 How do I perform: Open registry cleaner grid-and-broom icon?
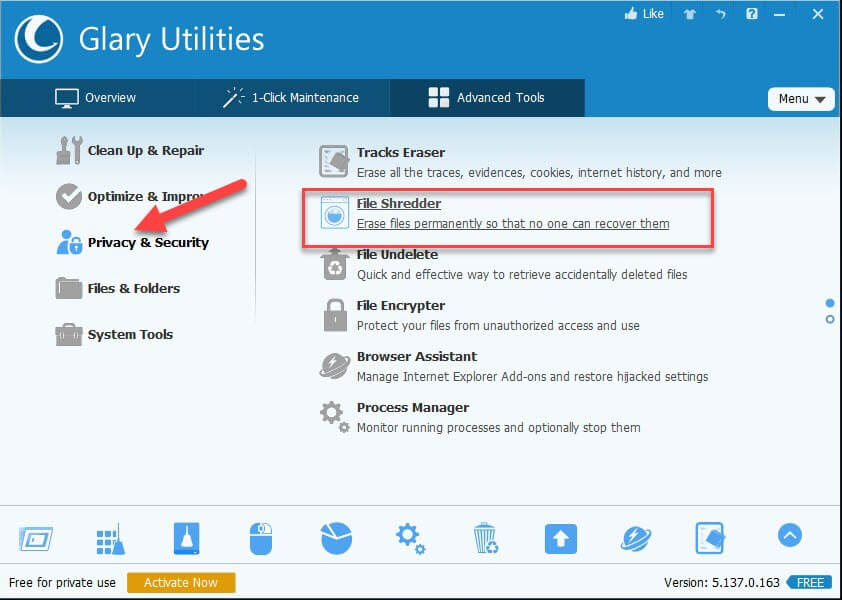click(x=111, y=539)
